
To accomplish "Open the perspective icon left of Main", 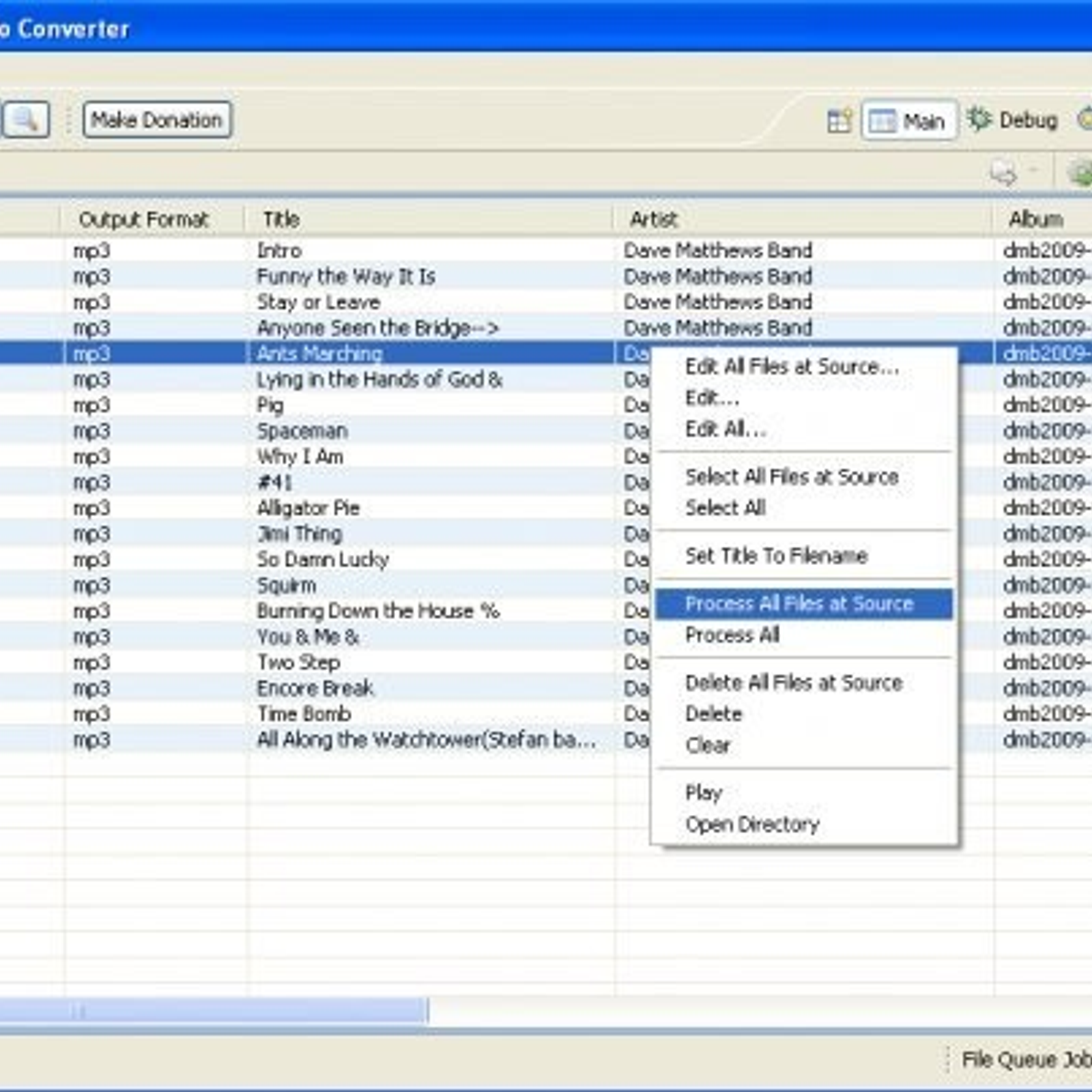I will [839, 121].
